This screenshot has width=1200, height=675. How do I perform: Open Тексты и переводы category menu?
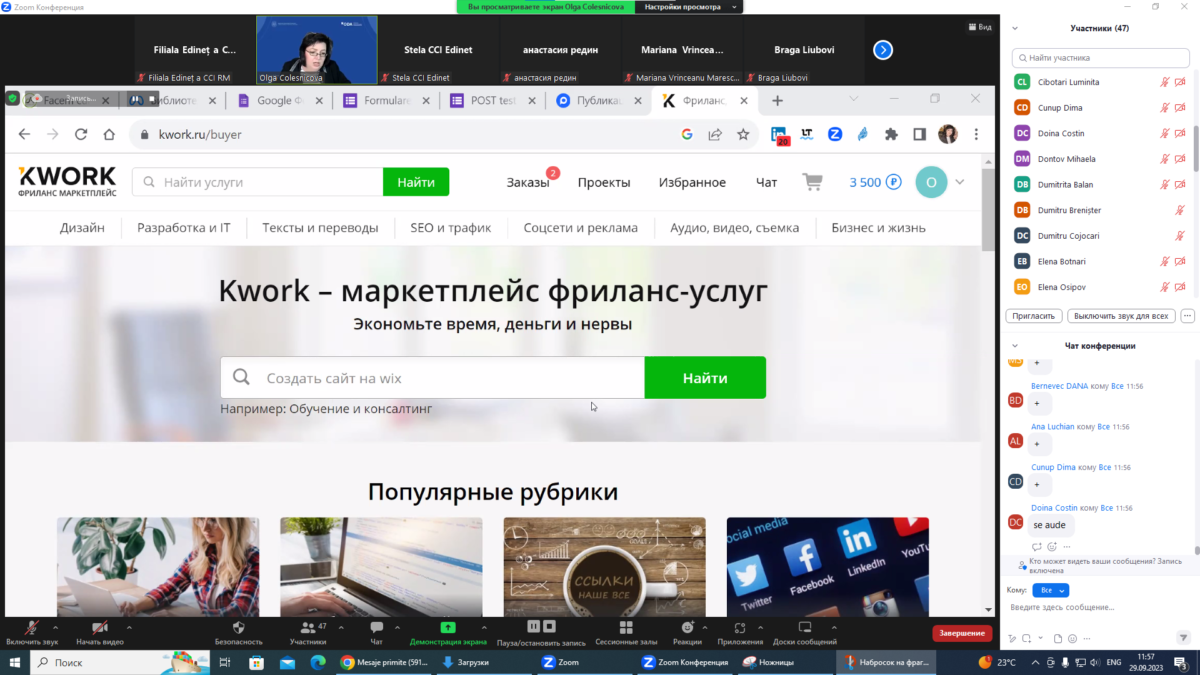coord(320,227)
